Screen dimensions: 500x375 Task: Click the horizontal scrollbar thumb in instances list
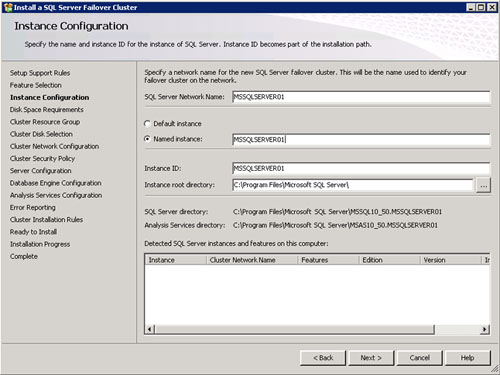[294, 329]
